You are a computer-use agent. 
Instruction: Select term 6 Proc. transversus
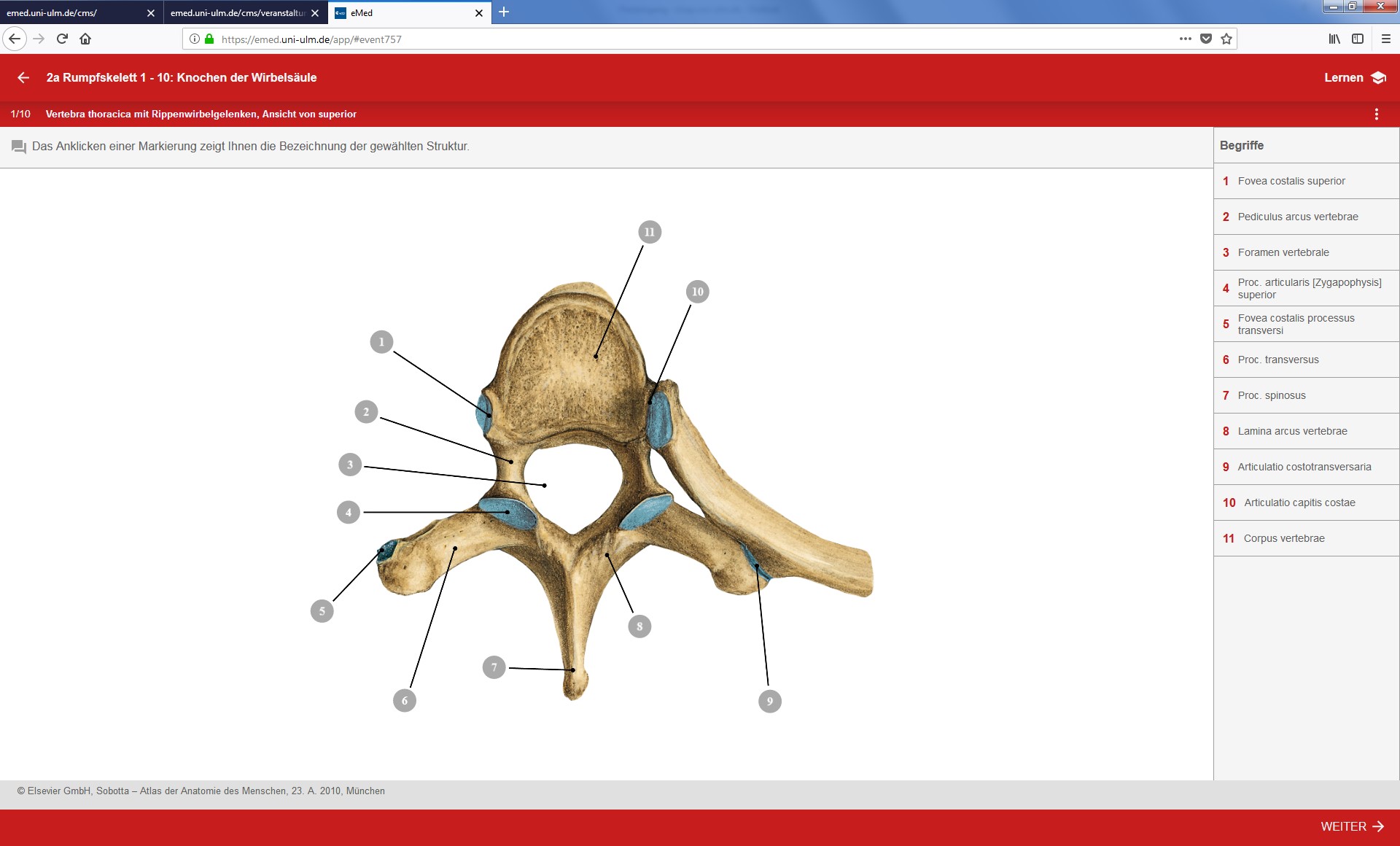1306,360
